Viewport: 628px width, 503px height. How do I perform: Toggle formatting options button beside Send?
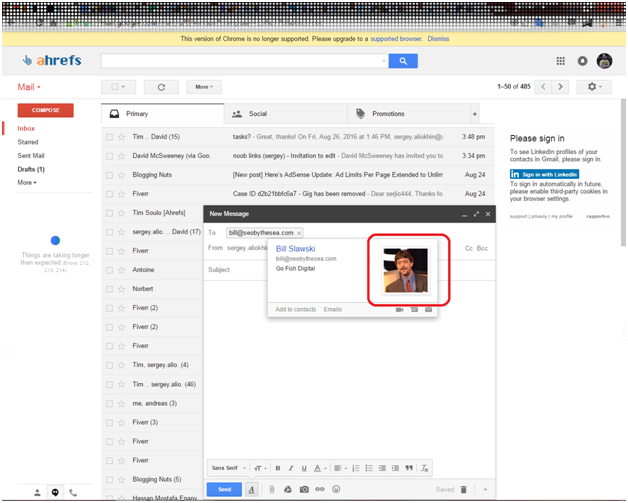252,489
